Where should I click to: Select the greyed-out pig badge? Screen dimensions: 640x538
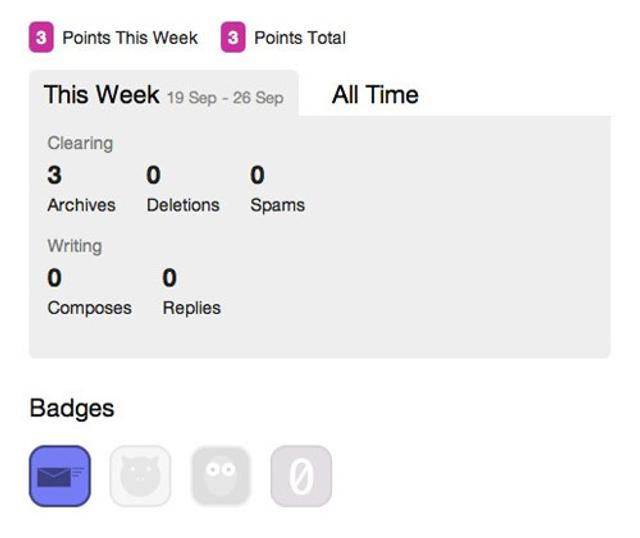(140, 476)
